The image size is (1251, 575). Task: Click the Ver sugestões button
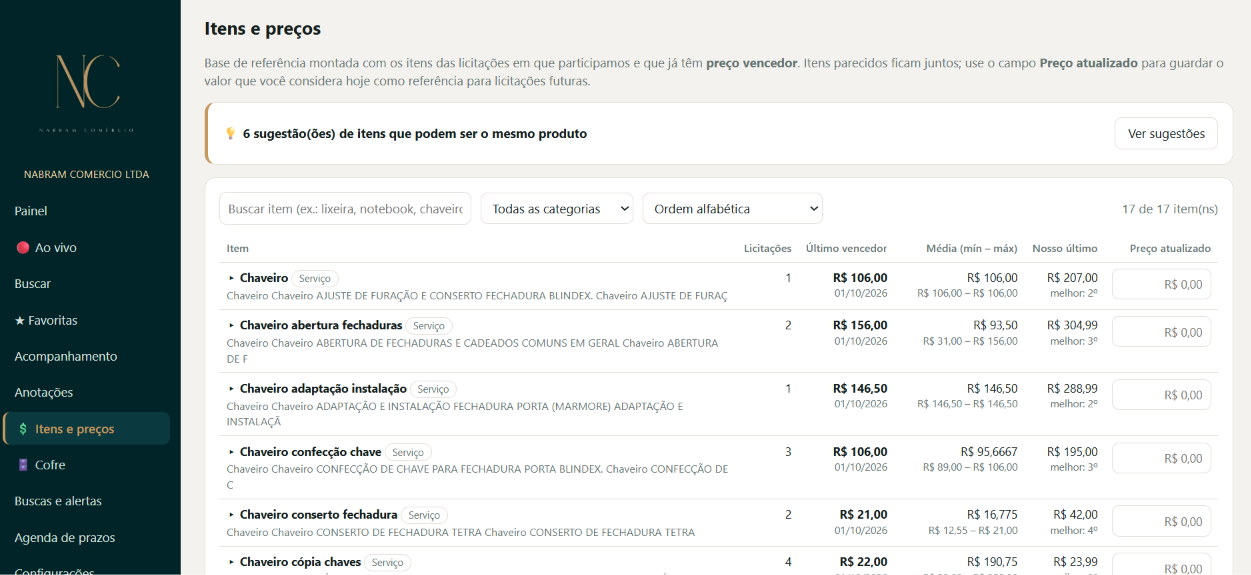coord(1166,133)
